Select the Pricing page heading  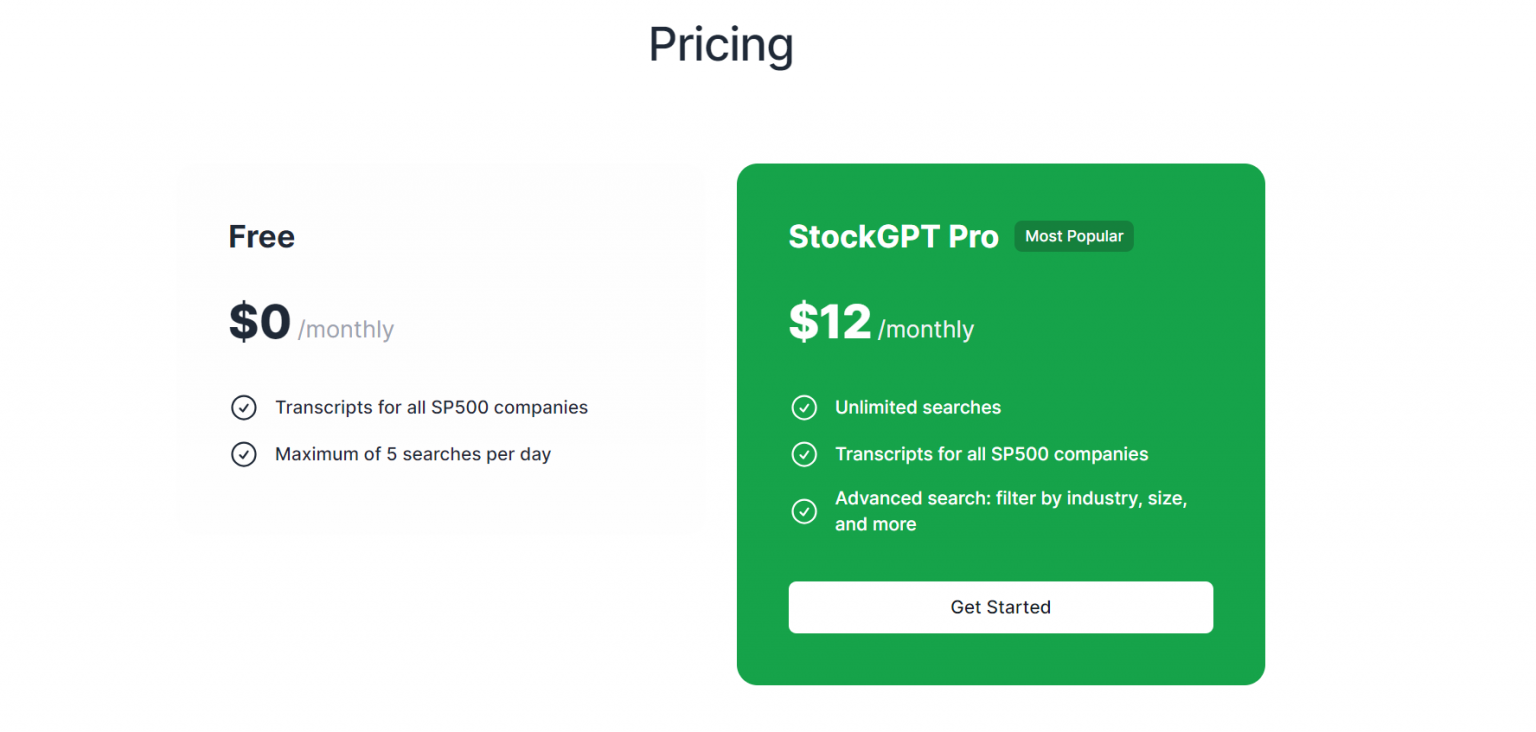point(721,44)
